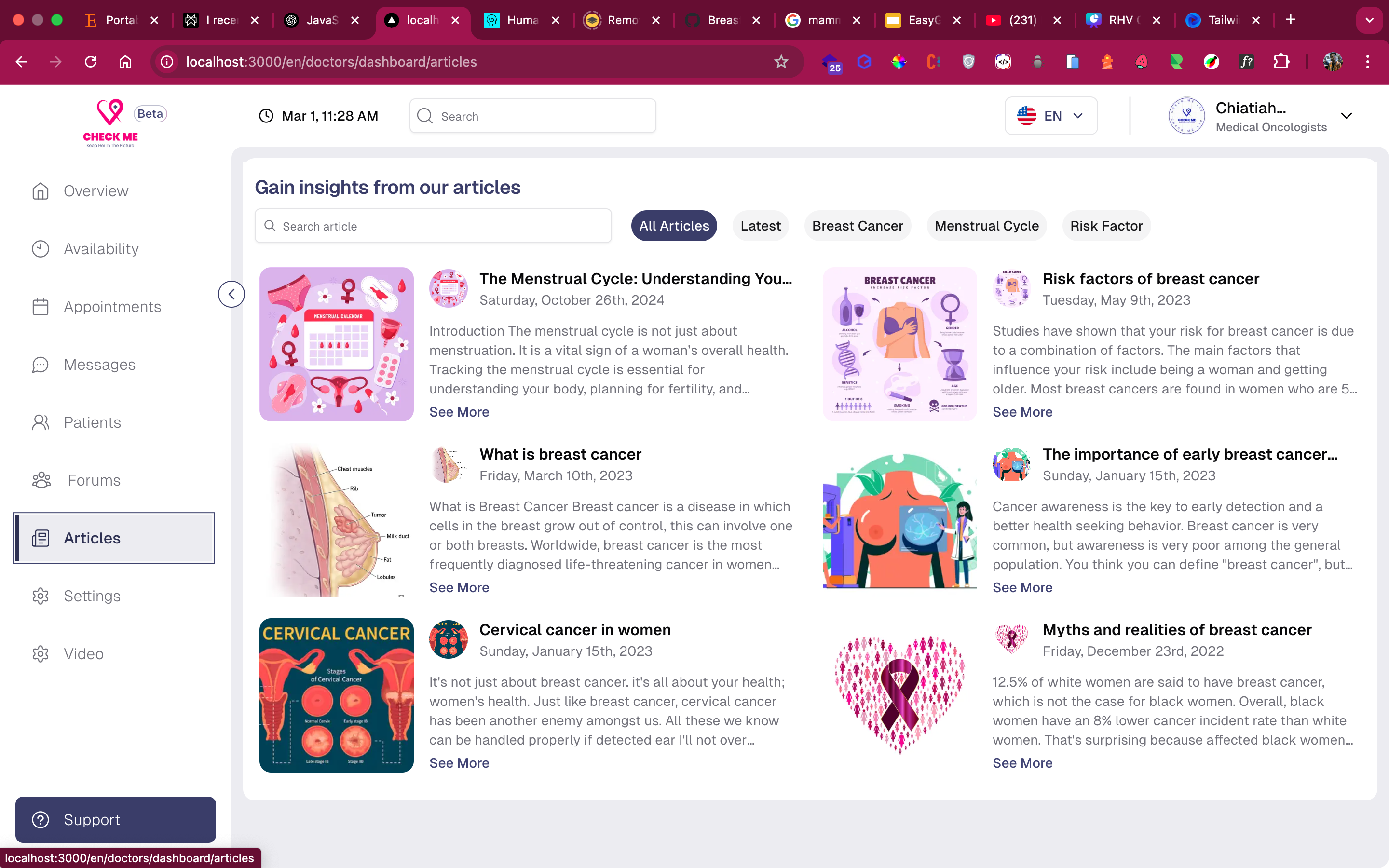Click See More under Cervical cancer article
The image size is (1389, 868).
[x=459, y=763]
